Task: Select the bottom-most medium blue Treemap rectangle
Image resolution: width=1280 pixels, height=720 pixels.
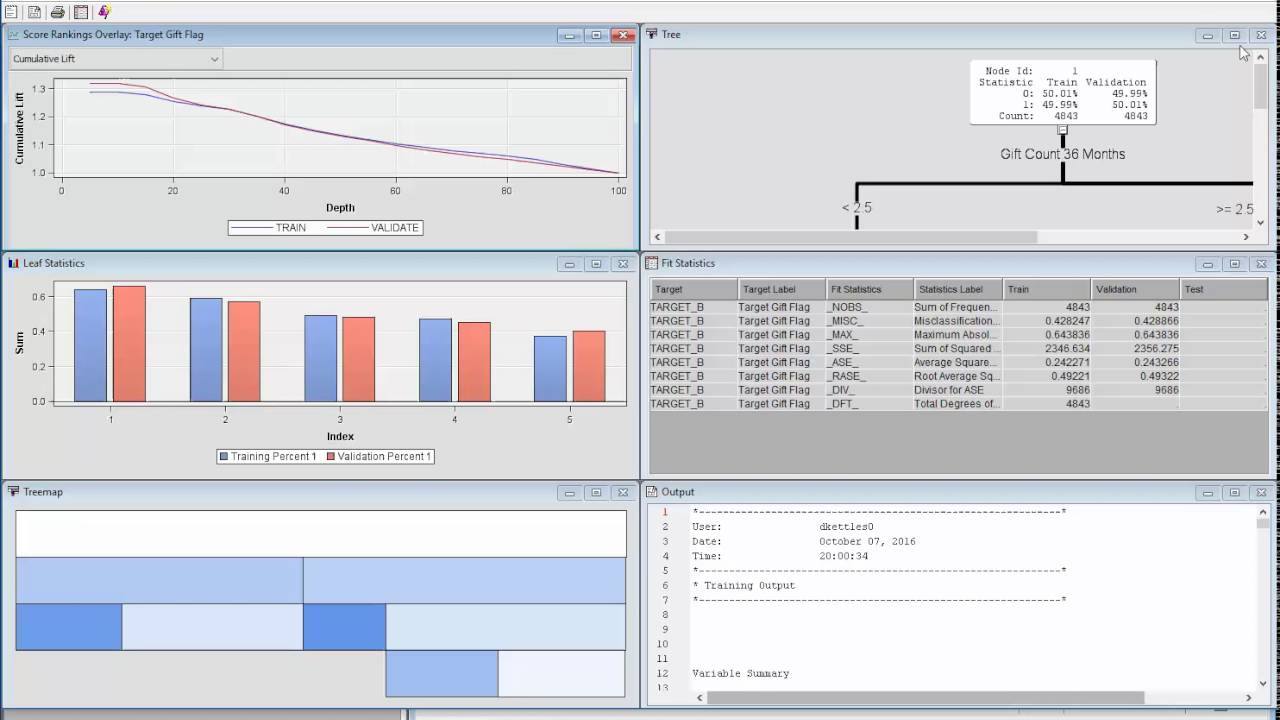Action: coord(442,673)
